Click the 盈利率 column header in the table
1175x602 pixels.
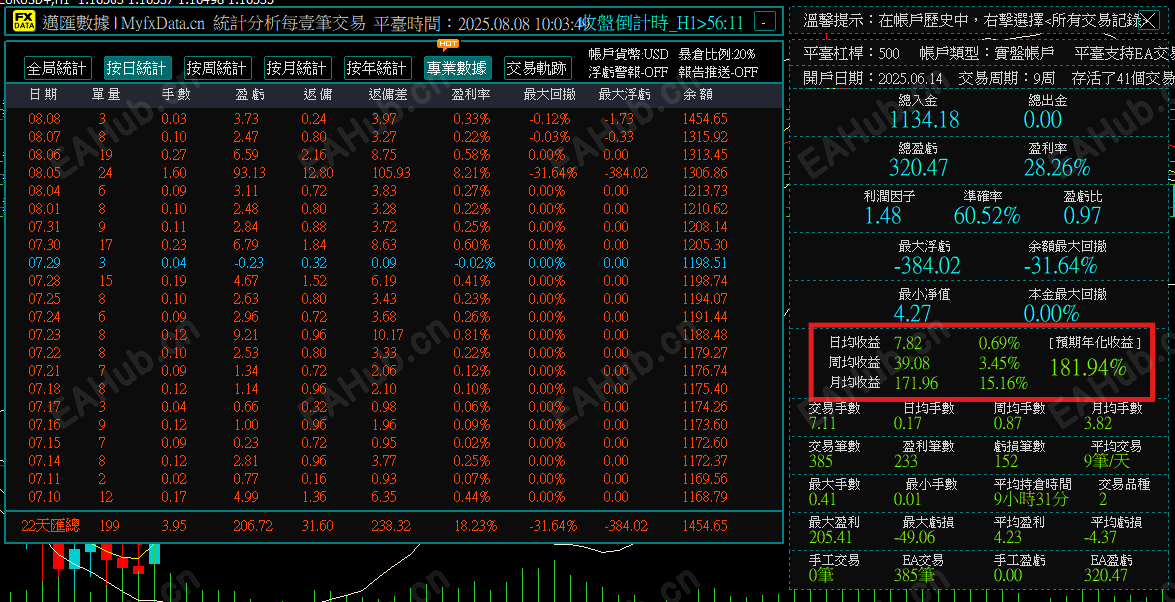click(471, 94)
